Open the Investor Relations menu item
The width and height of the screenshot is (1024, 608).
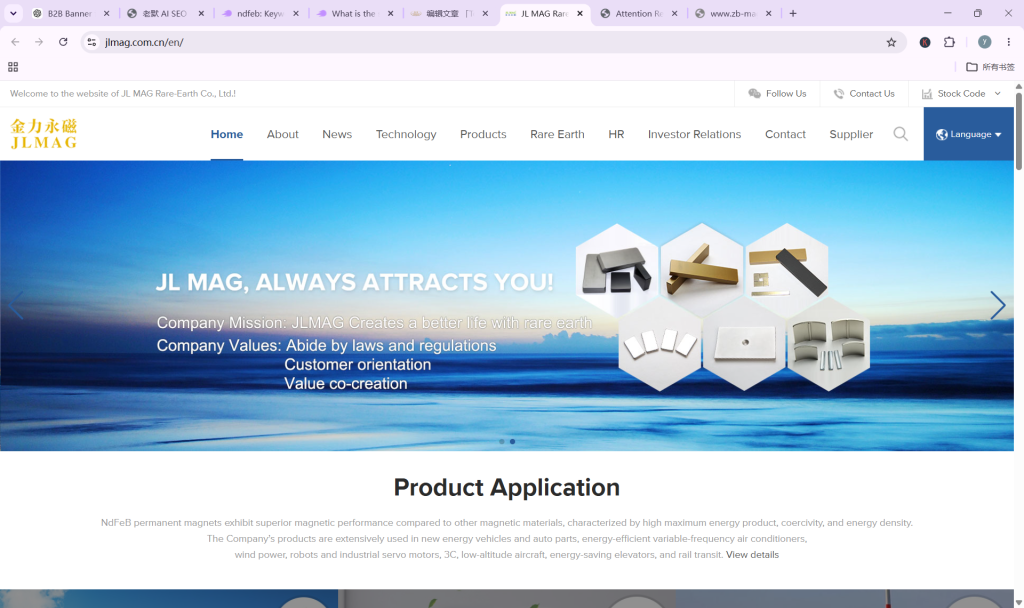click(694, 134)
